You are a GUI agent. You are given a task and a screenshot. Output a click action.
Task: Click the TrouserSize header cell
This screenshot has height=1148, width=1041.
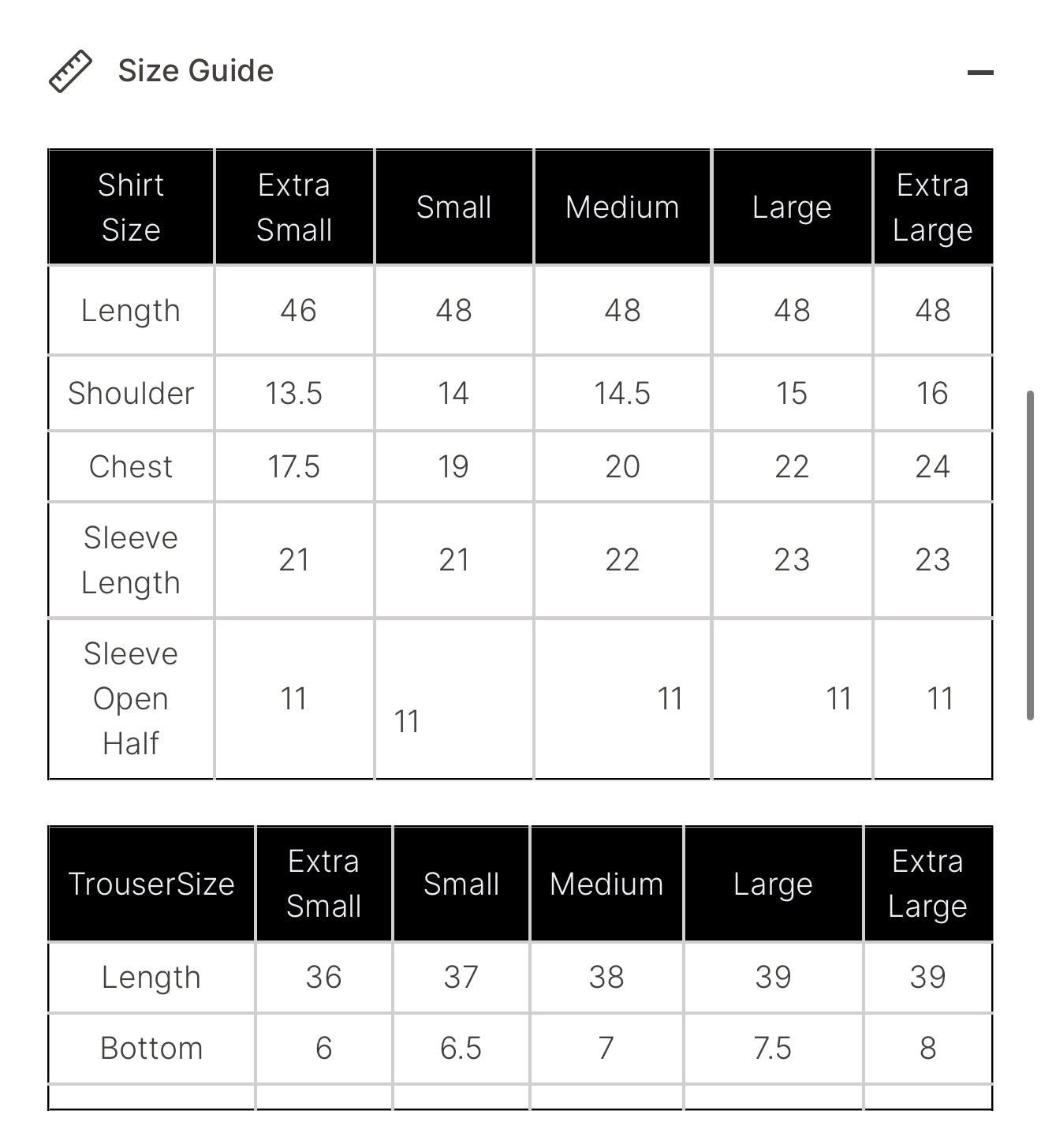[x=151, y=884]
